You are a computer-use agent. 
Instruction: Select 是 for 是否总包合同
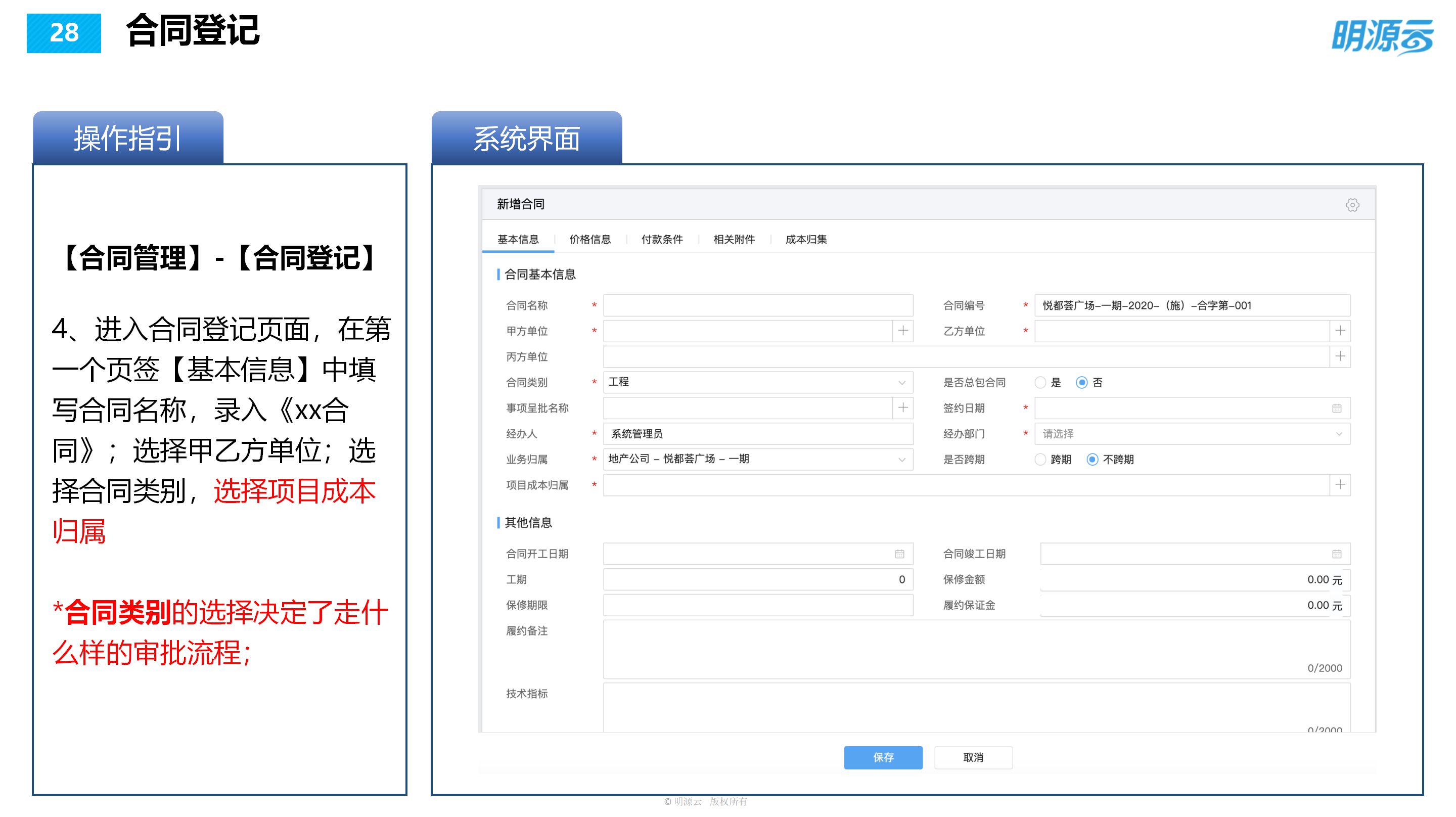1040,382
